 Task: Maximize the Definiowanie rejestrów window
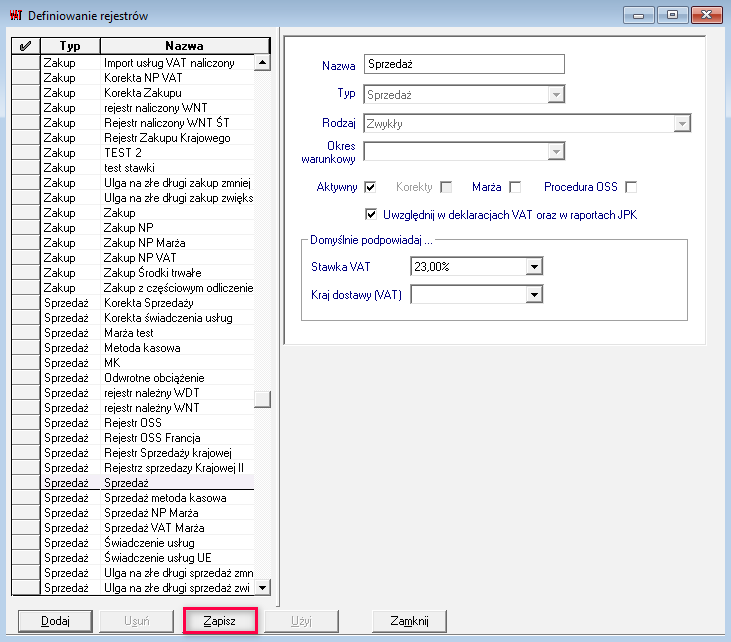tap(672, 15)
